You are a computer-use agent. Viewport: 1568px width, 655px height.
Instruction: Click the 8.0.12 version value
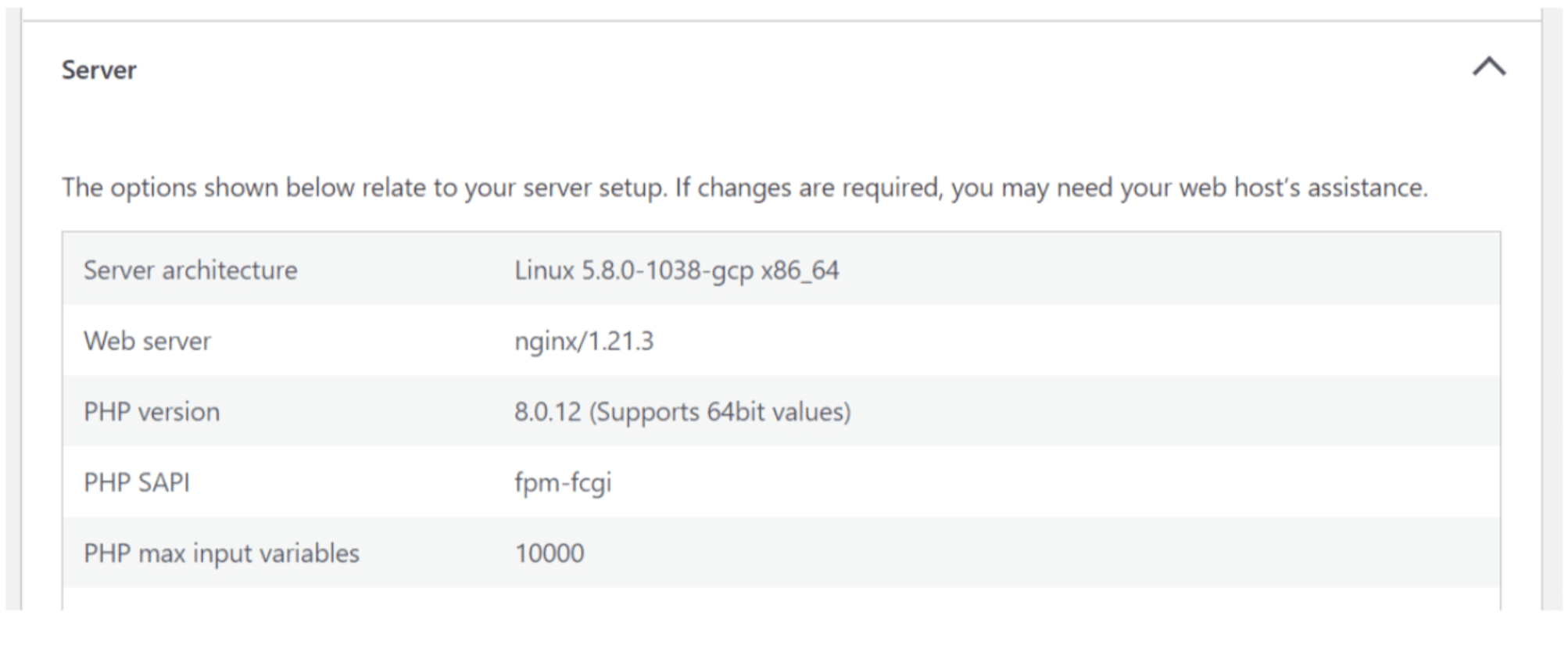click(x=547, y=412)
